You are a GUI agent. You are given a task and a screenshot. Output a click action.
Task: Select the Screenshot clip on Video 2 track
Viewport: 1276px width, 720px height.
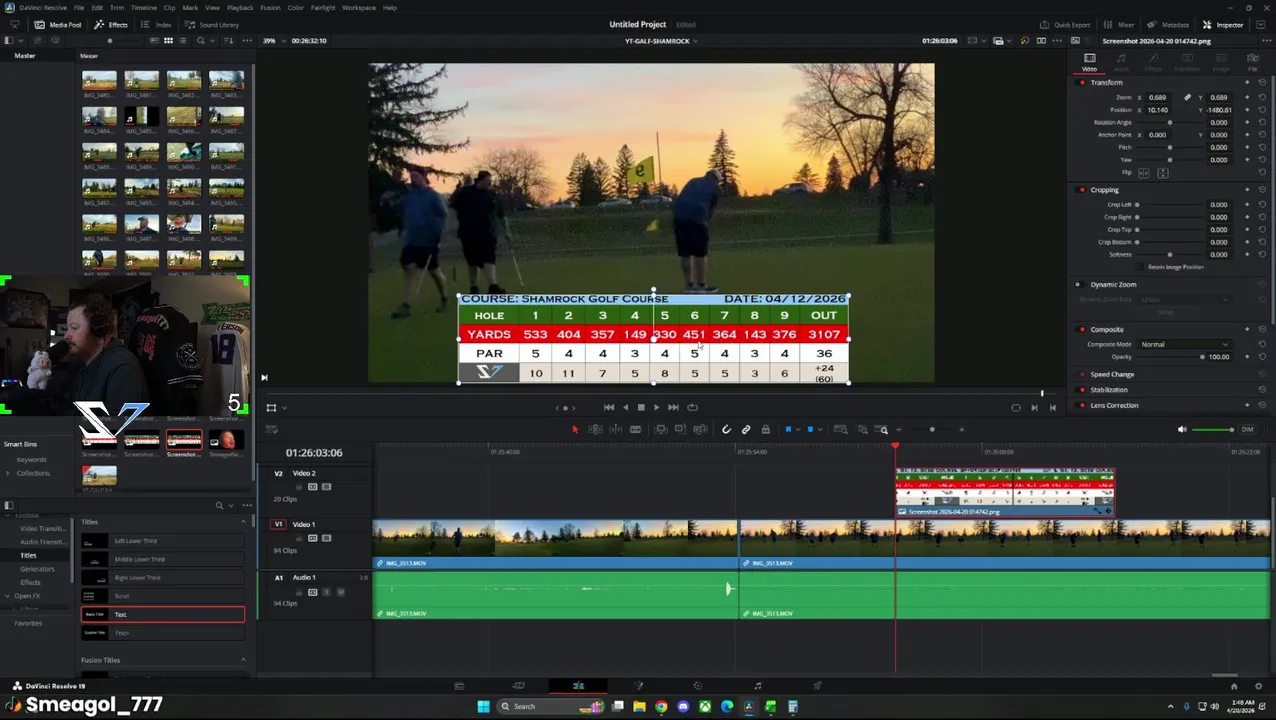coord(1005,492)
